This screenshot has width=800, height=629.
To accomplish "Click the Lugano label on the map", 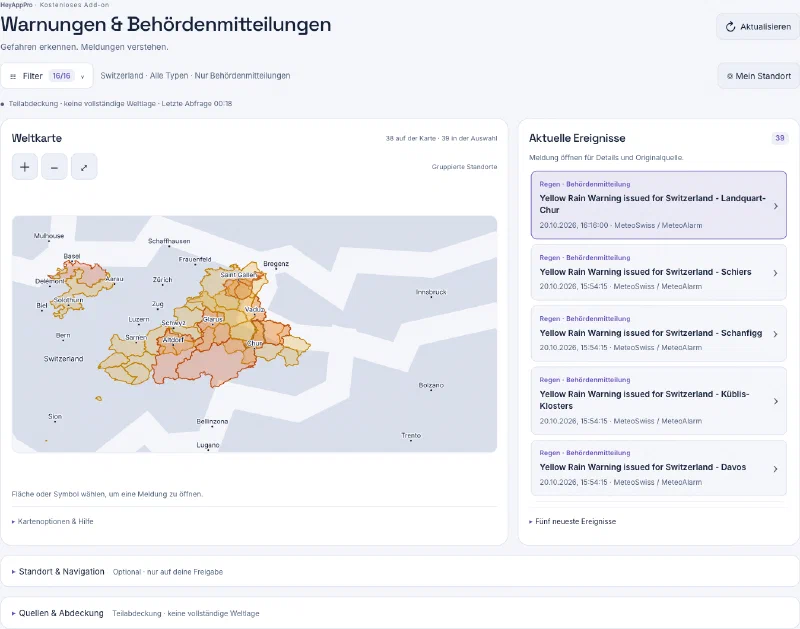I will point(208,445).
